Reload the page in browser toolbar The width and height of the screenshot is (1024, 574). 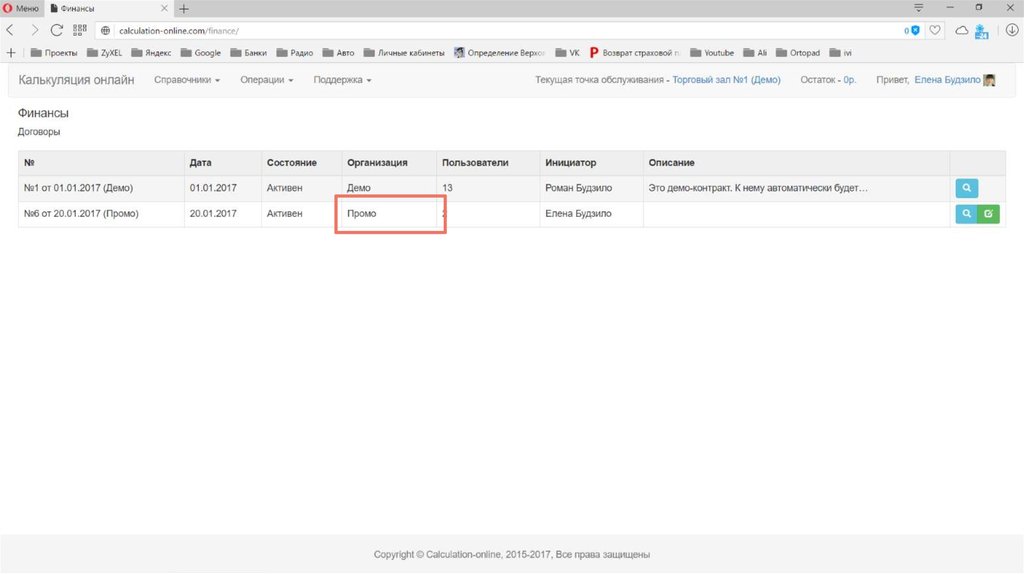pyautogui.click(x=57, y=30)
